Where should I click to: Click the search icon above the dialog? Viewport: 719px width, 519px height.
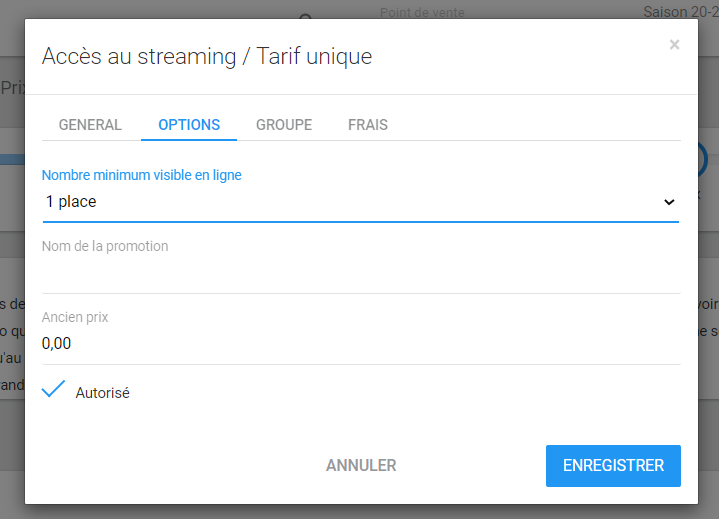[x=306, y=15]
